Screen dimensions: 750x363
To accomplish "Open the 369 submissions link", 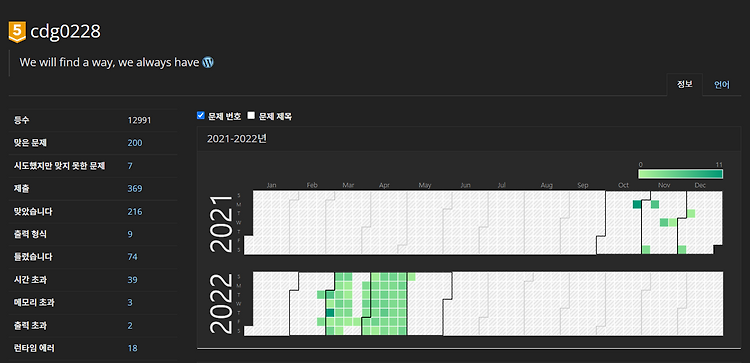I will [x=135, y=189].
